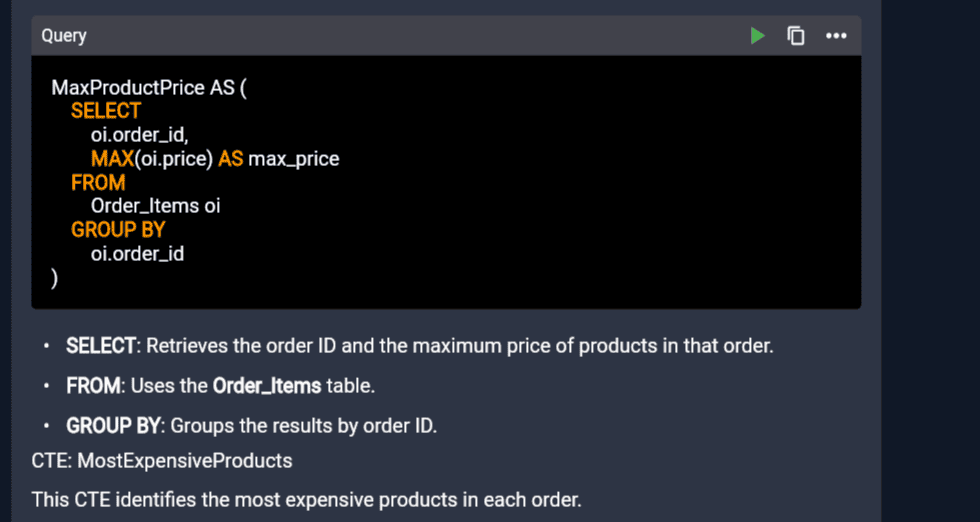Click the FROM keyword in the code block
This screenshot has height=522, width=980.
[98, 183]
